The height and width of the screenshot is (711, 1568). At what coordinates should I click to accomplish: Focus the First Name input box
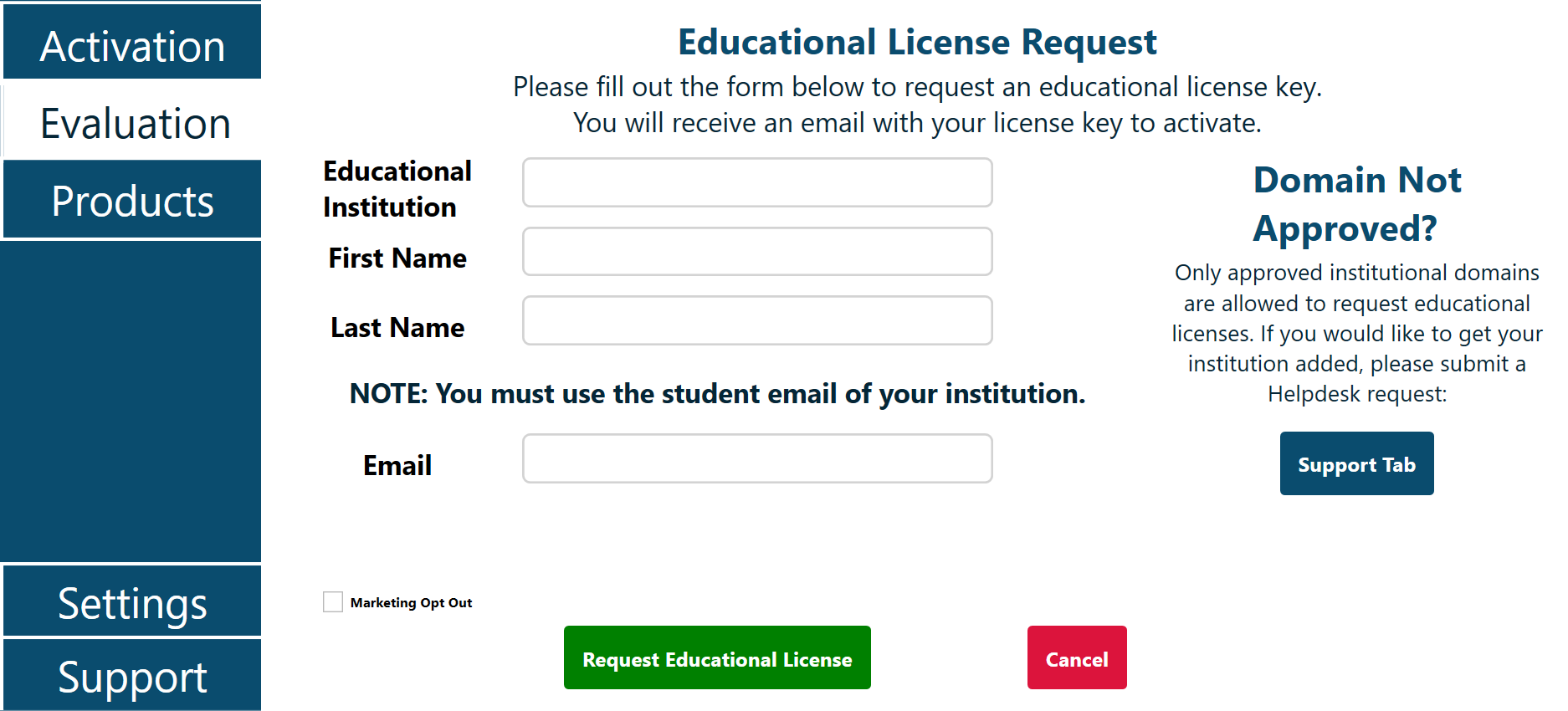(757, 252)
